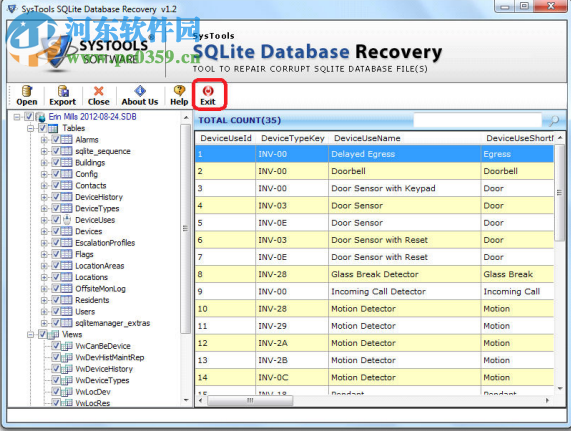Click the DeviceHistory table icon
The image size is (571, 431).
pyautogui.click(x=66, y=197)
